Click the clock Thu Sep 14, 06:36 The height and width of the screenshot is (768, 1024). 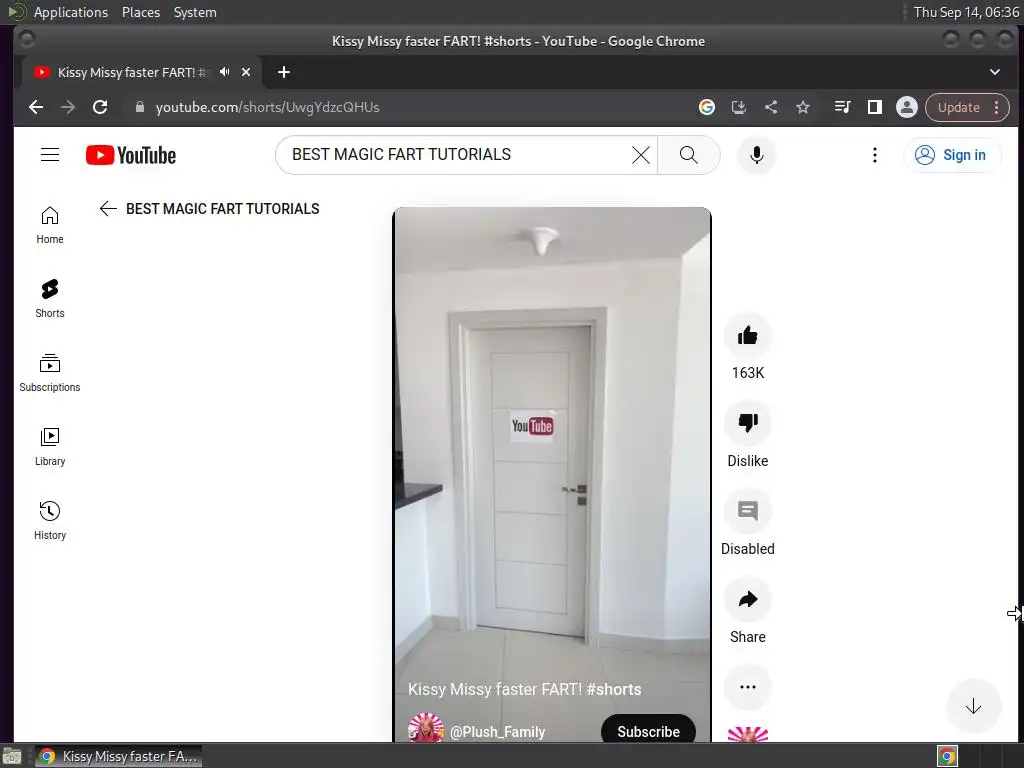[966, 12]
